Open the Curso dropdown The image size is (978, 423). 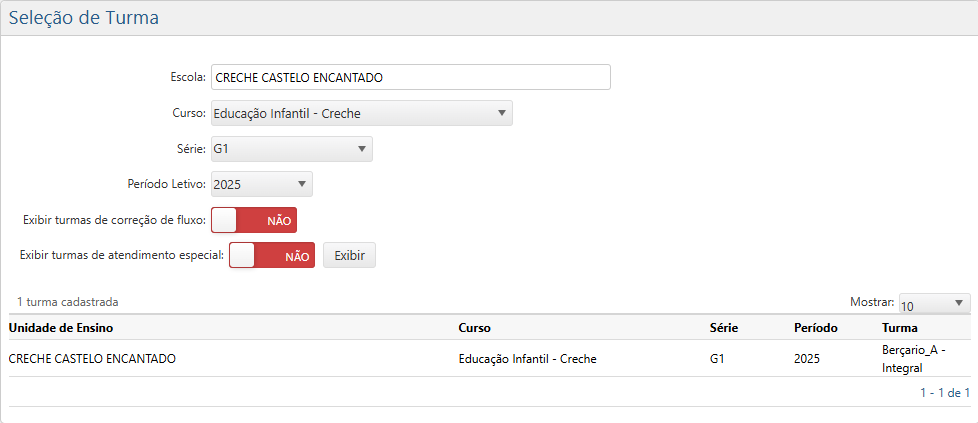click(x=361, y=114)
